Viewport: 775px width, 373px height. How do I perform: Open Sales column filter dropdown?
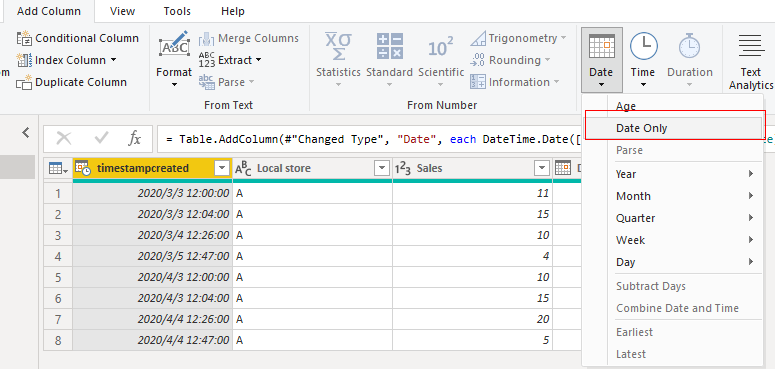pos(542,169)
